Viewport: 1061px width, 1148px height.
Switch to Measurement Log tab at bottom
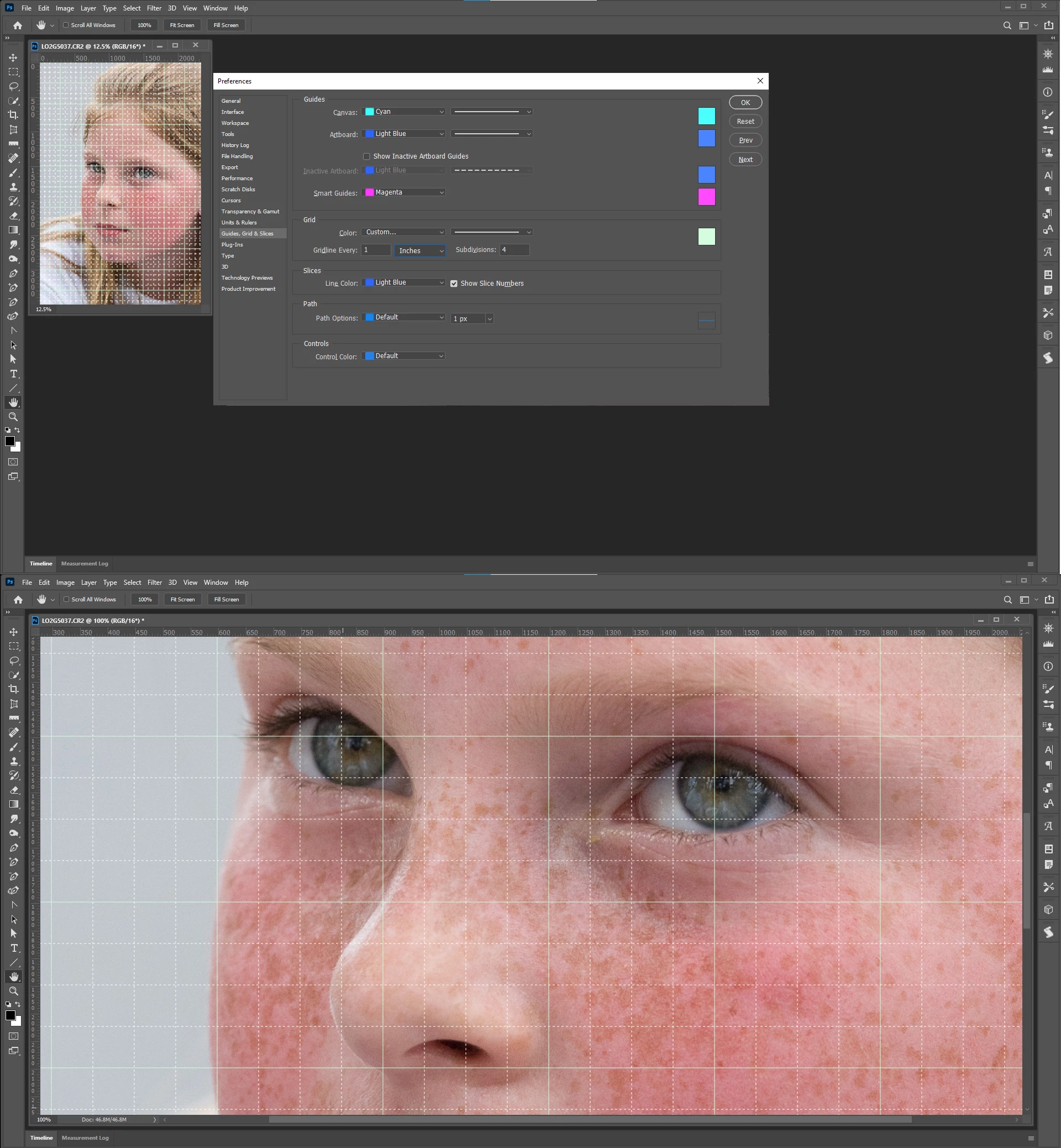click(x=85, y=1137)
